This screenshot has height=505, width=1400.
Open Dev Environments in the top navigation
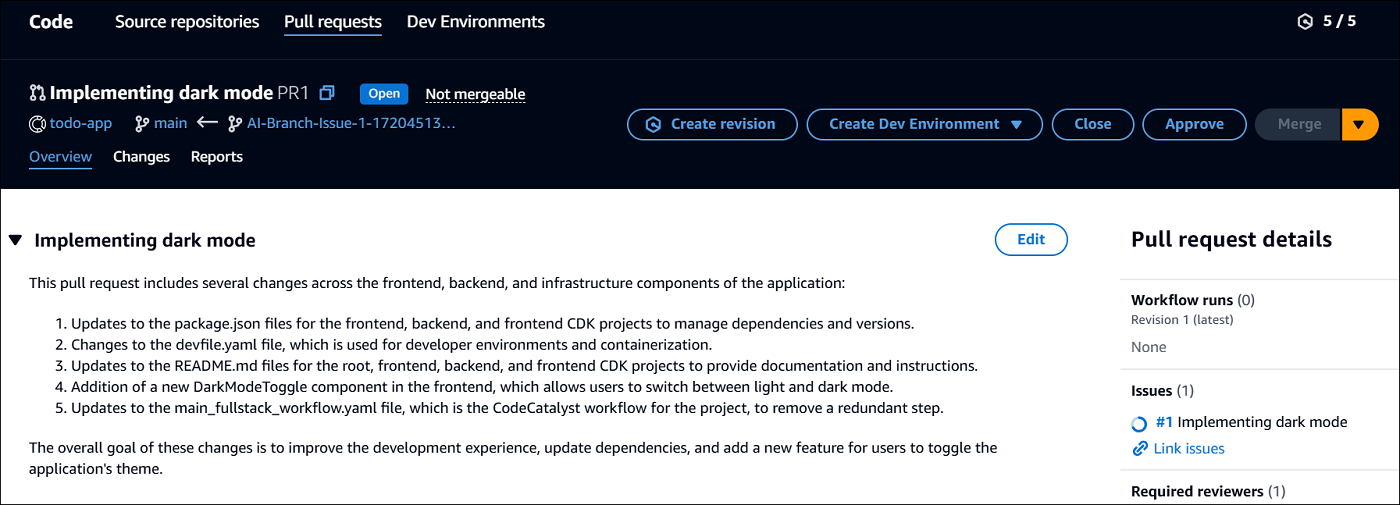(x=476, y=22)
